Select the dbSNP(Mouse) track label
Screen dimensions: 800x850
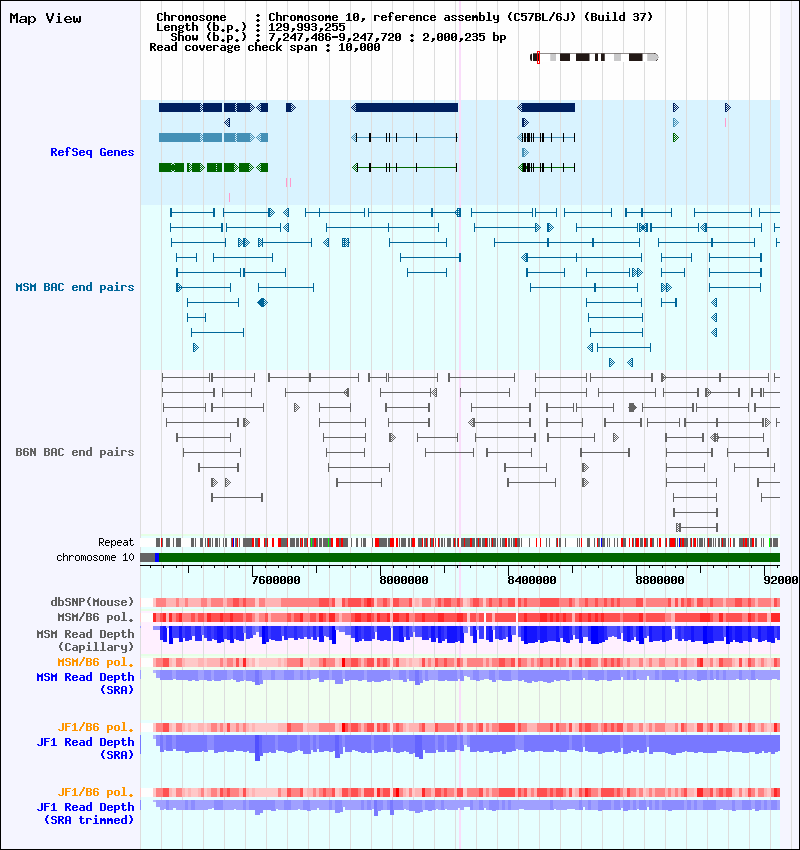click(92, 602)
